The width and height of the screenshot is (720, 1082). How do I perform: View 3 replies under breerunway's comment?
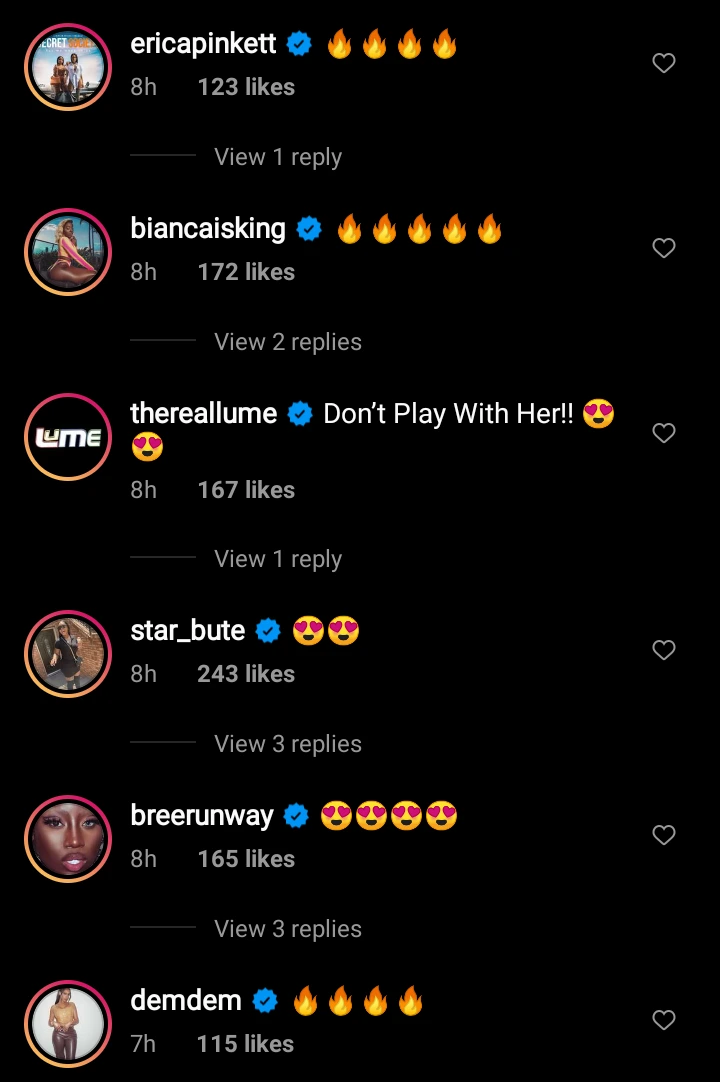click(288, 928)
